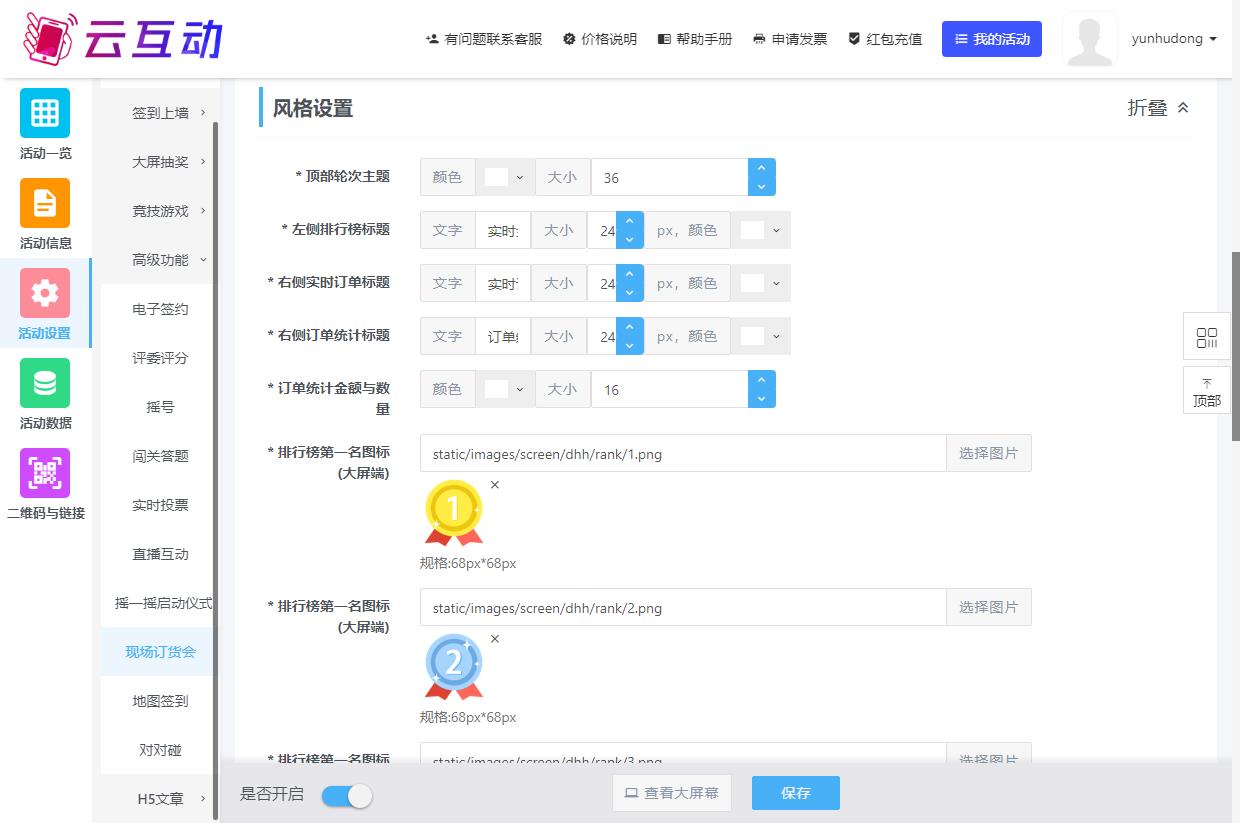Select 实时投票 from the side menu
The height and width of the screenshot is (823, 1240).
(x=160, y=505)
